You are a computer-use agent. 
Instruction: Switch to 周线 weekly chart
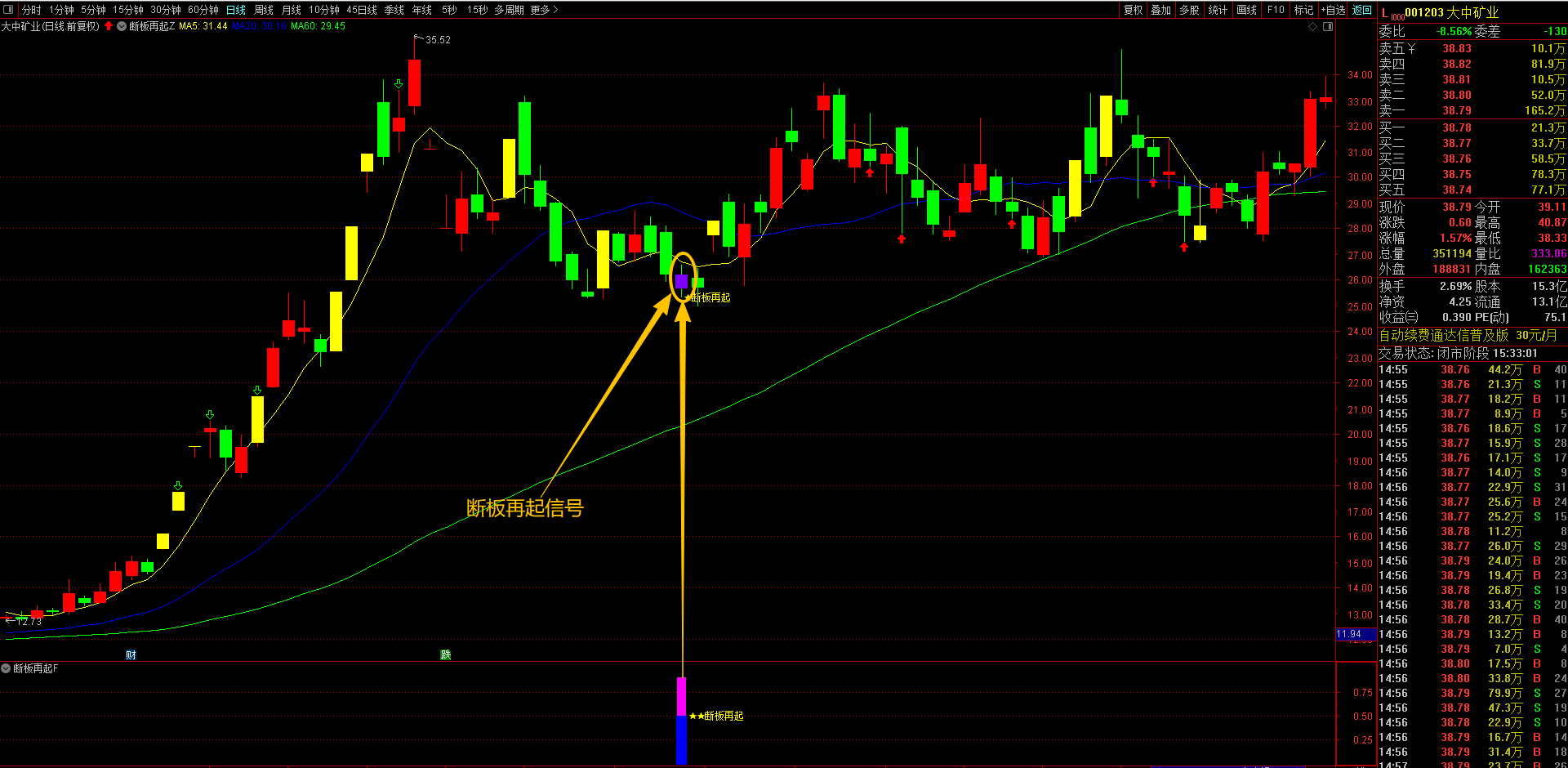click(264, 10)
